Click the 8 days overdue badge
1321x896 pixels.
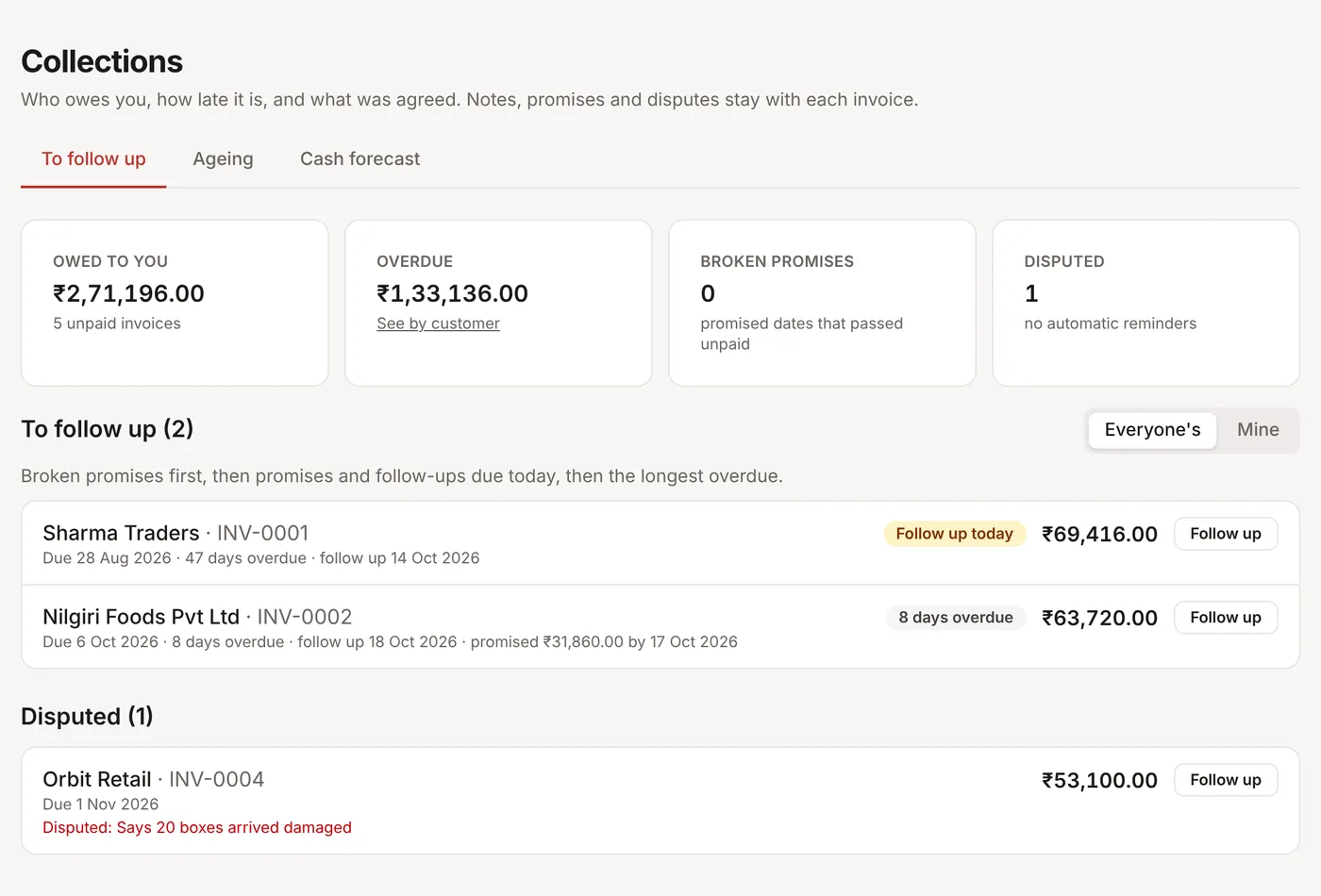(955, 618)
